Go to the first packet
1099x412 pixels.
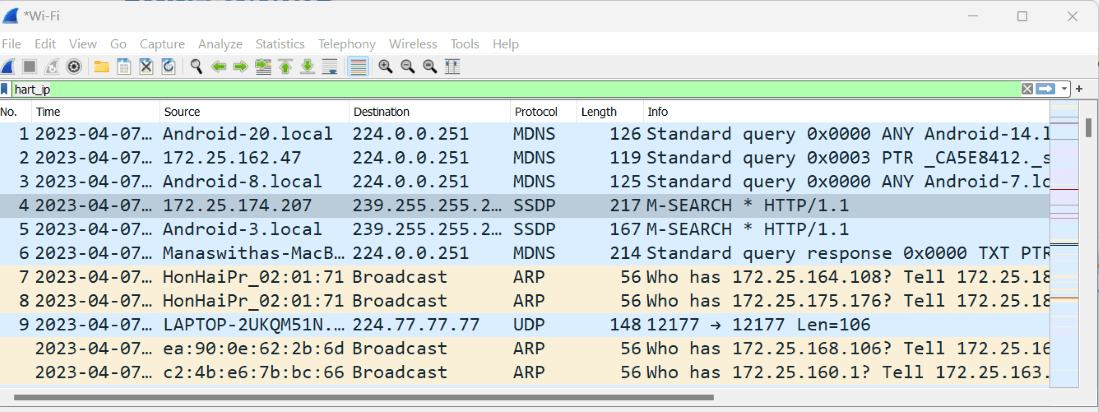pyautogui.click(x=285, y=67)
